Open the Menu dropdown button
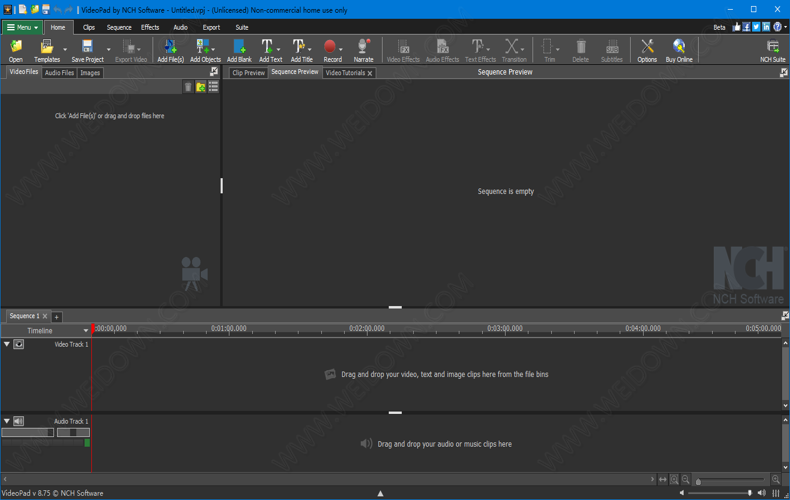Screen dimensions: 790x500 [22, 27]
